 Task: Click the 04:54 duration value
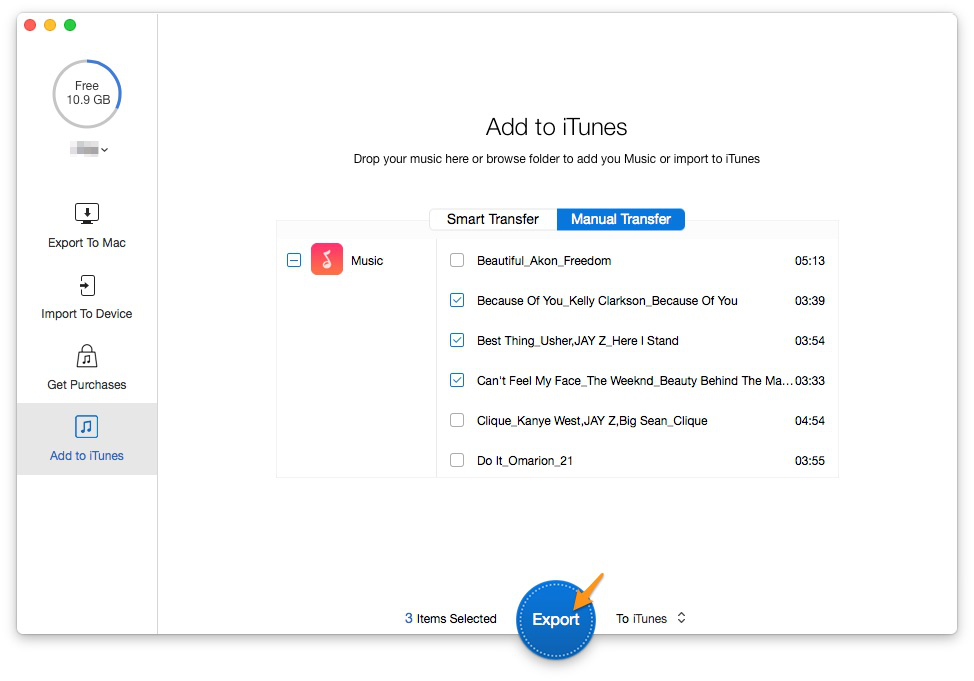click(810, 421)
